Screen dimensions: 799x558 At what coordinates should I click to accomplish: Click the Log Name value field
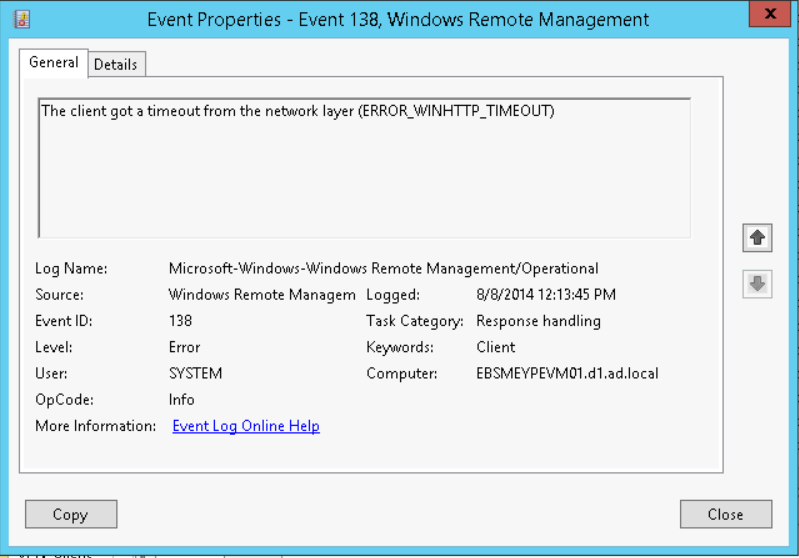point(383,268)
